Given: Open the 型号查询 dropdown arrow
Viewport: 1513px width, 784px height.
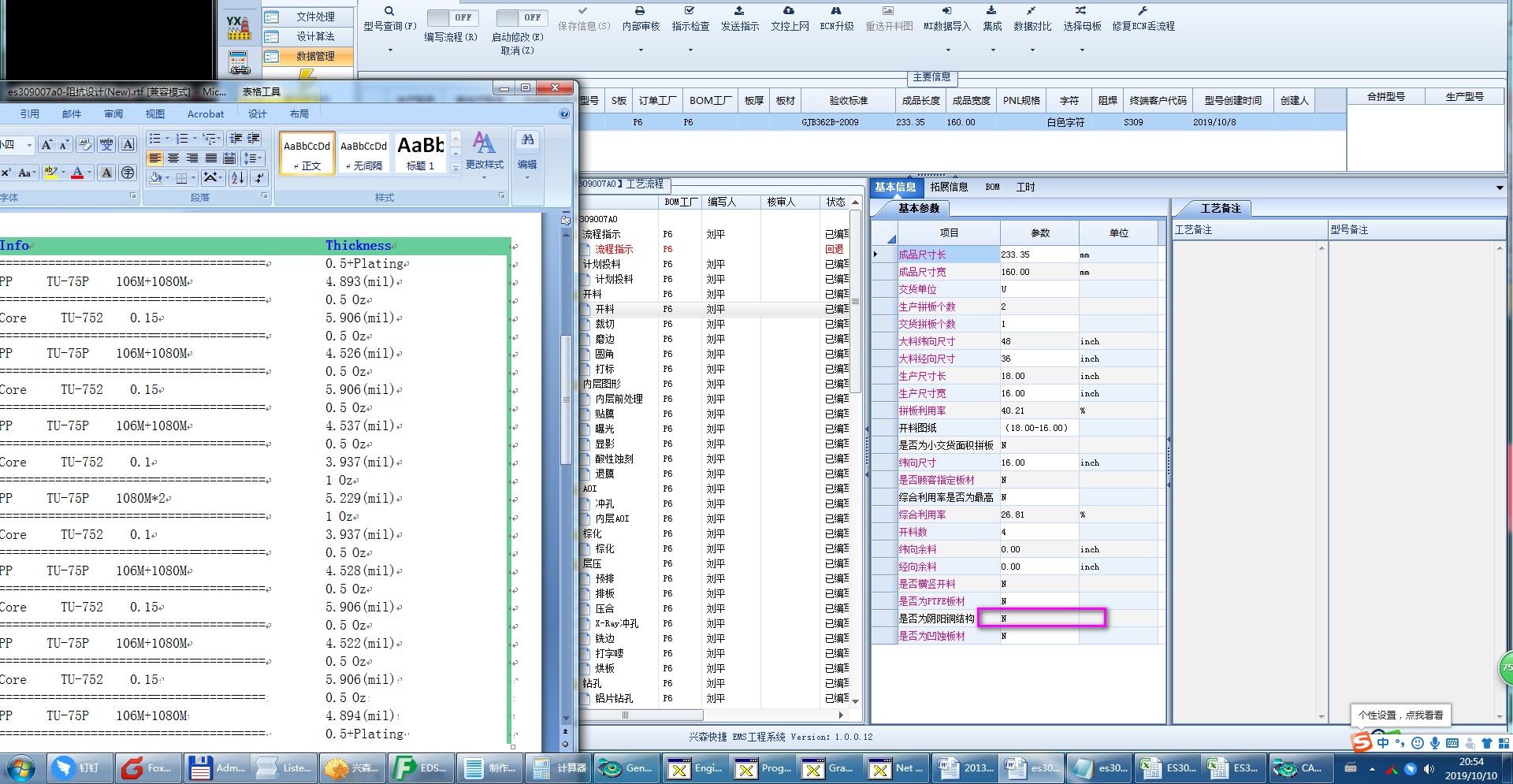Looking at the screenshot, I should [x=389, y=50].
